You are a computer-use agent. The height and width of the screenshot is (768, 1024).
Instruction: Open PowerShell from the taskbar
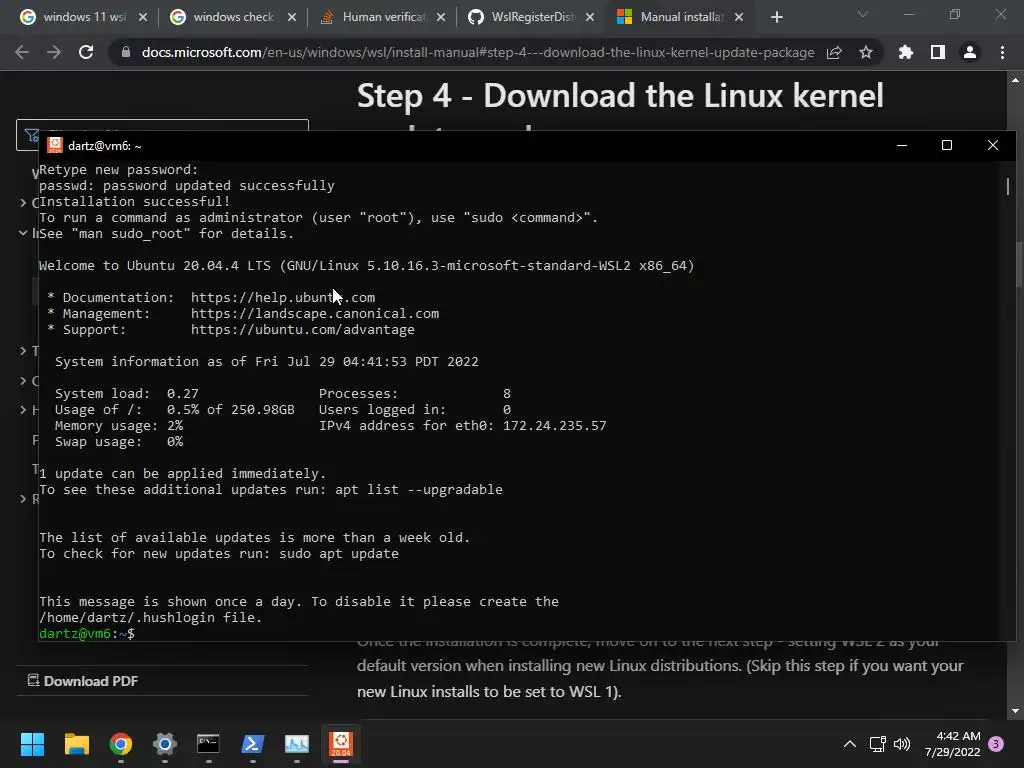pyautogui.click(x=253, y=744)
